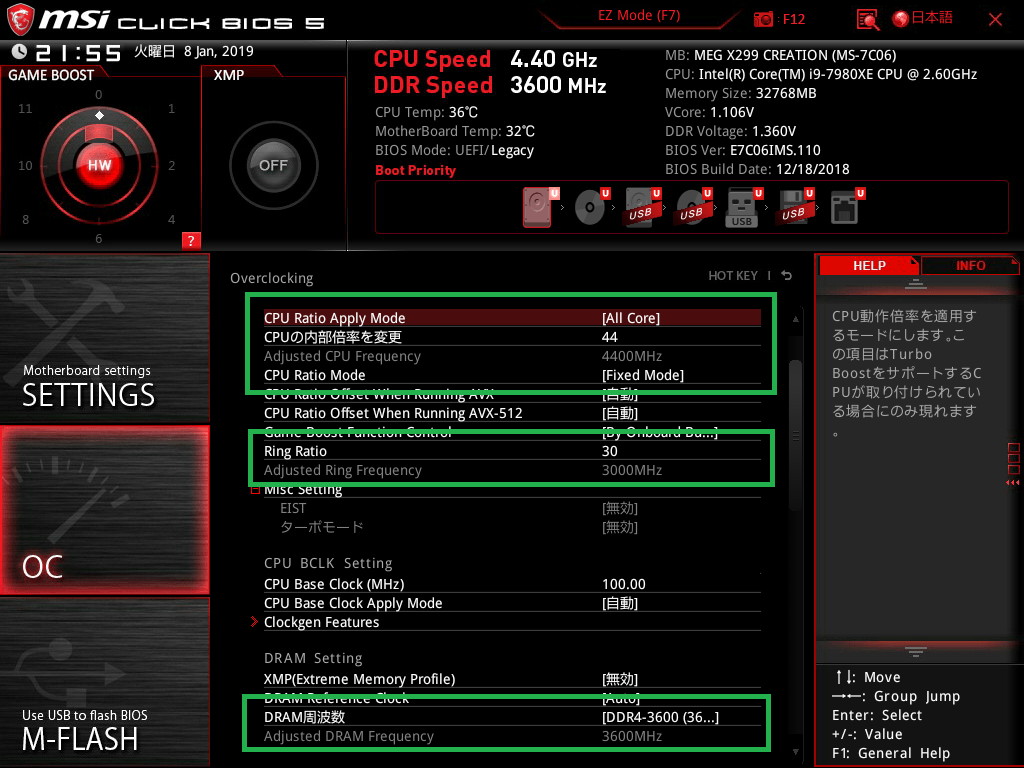Toggle the Game Boost HW knob
The height and width of the screenshot is (768, 1024).
coord(99,165)
